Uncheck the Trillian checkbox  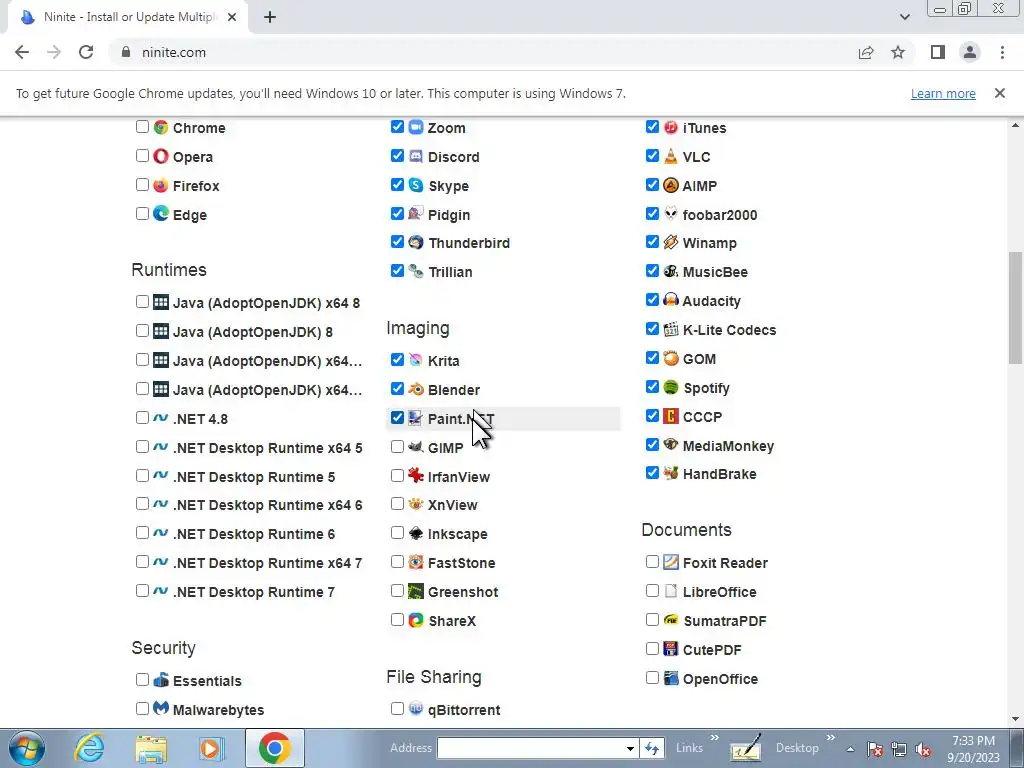tap(397, 270)
